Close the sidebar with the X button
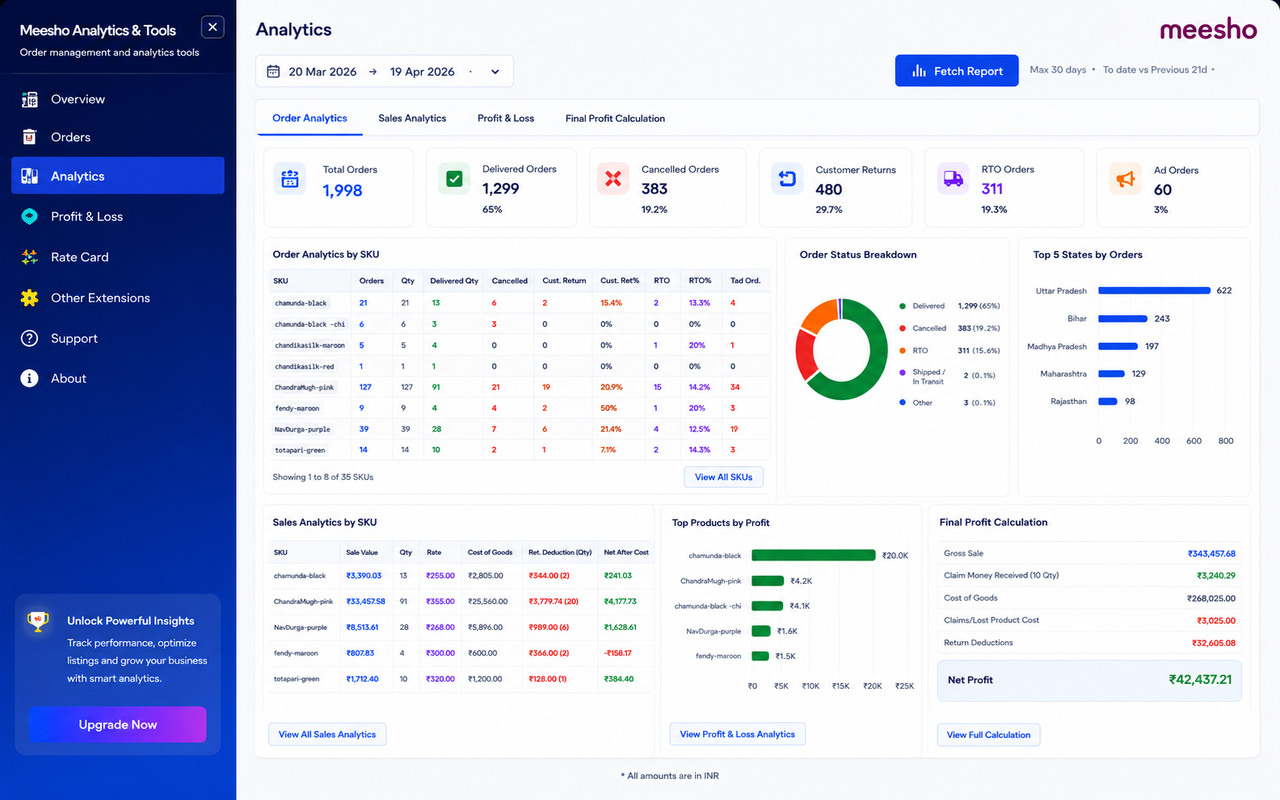 tap(213, 28)
